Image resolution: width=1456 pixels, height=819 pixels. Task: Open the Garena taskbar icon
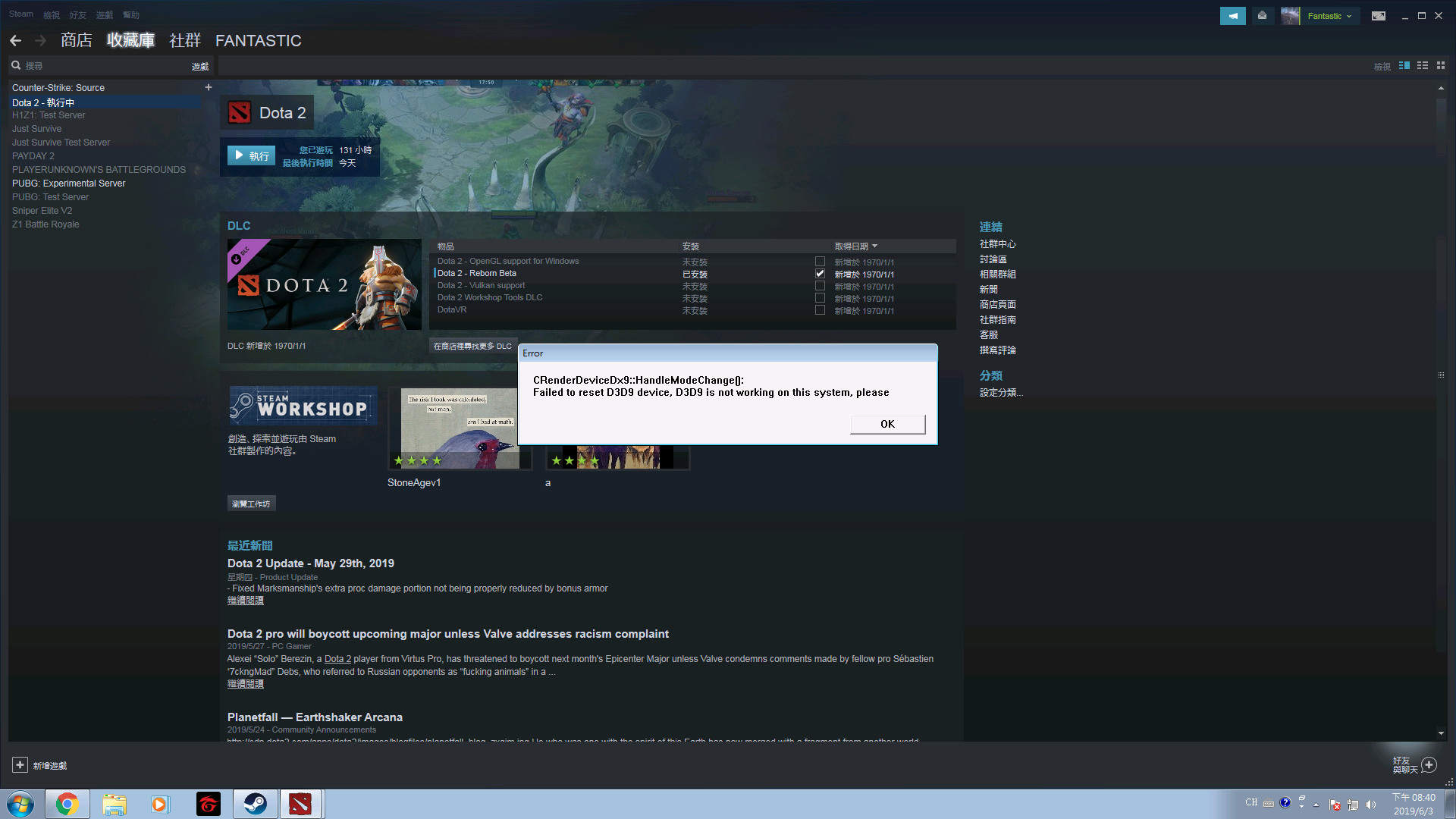(208, 804)
